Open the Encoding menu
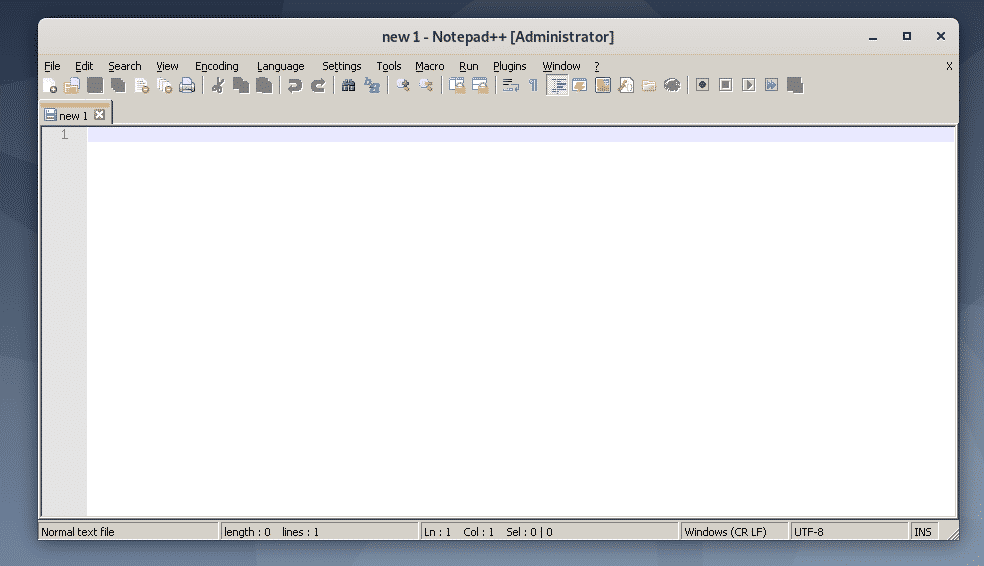Image resolution: width=984 pixels, height=566 pixels. point(217,66)
